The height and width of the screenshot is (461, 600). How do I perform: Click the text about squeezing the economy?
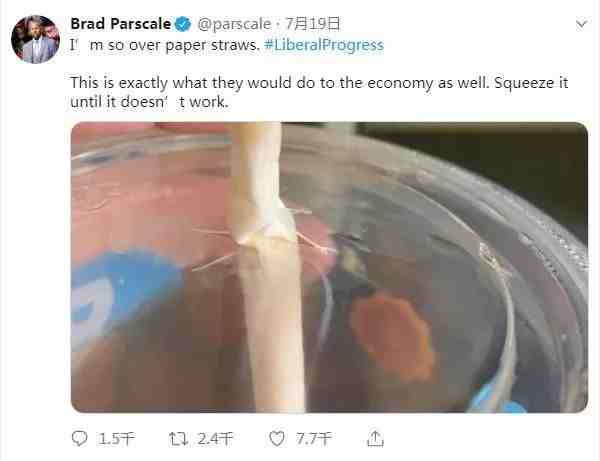[x=319, y=92]
